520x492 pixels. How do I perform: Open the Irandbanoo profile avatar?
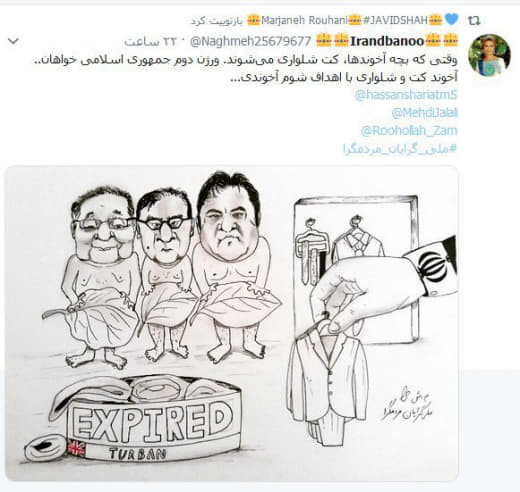[489, 55]
